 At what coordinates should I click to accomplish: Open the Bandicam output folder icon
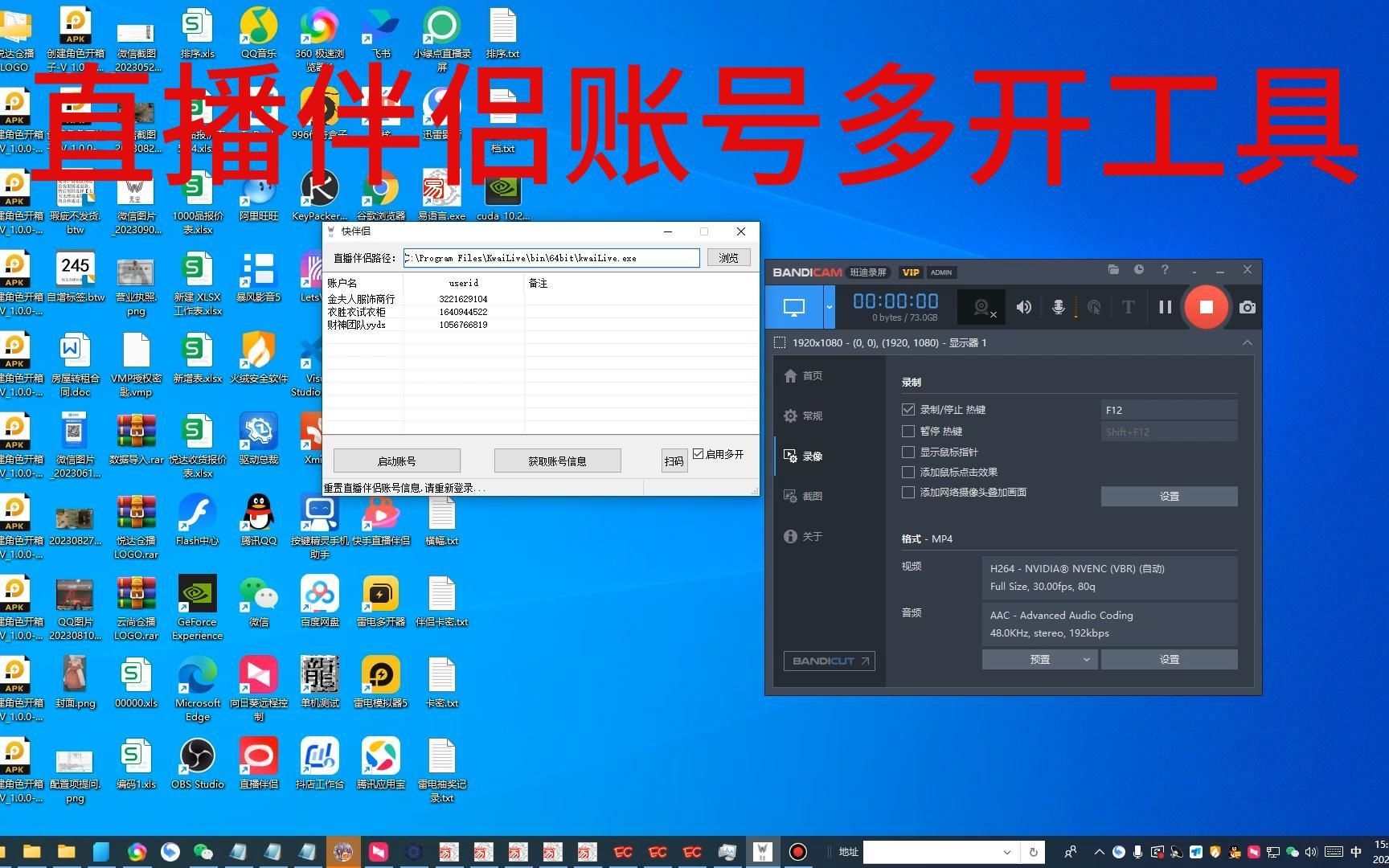[1113, 270]
